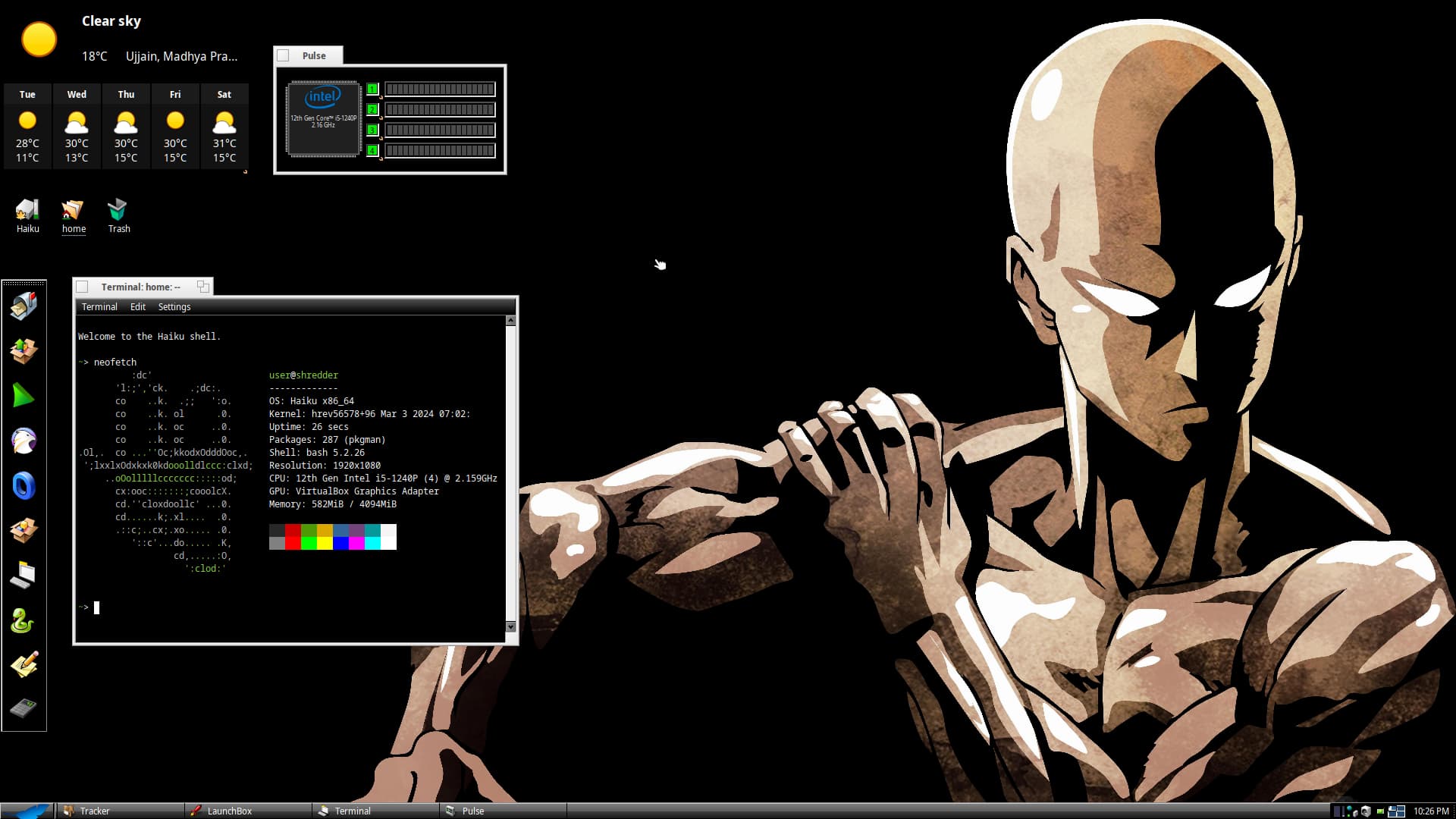Open MediaPlayer green triangle icon
This screenshot has width=1456, height=819.
point(24,396)
